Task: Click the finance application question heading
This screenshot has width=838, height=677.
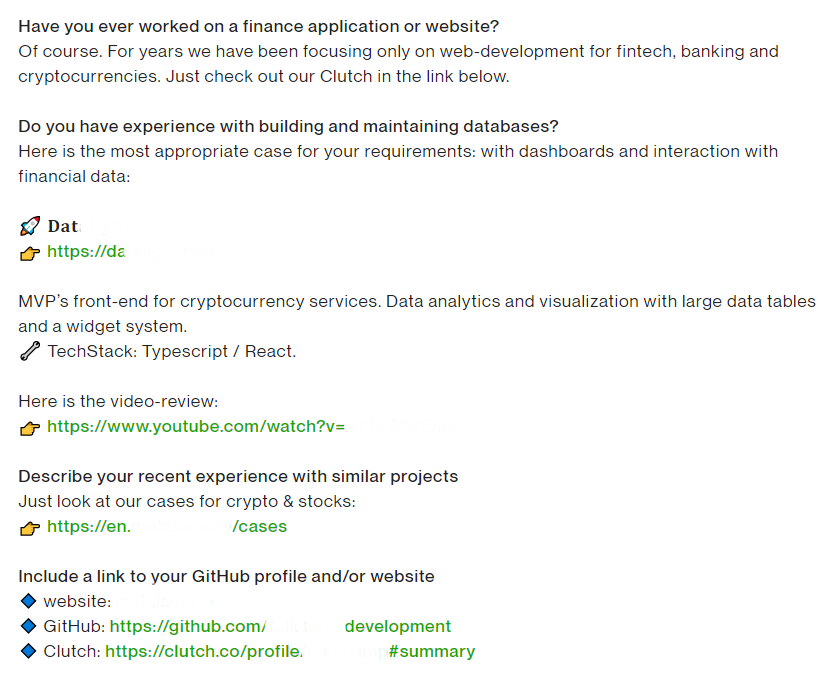Action: pos(258,26)
